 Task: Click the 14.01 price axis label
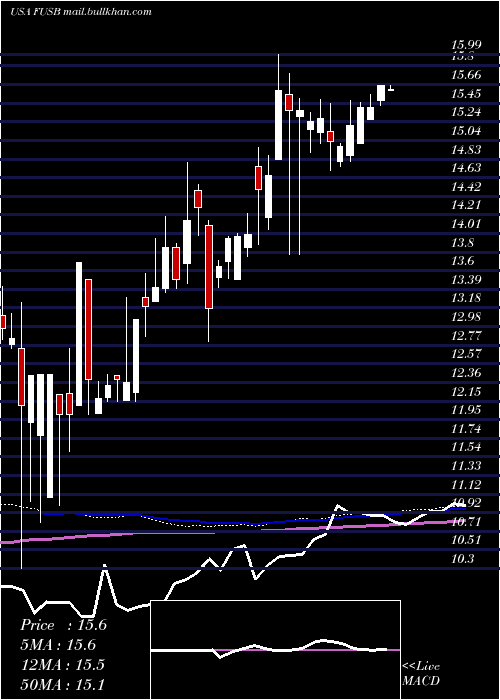coord(466,224)
